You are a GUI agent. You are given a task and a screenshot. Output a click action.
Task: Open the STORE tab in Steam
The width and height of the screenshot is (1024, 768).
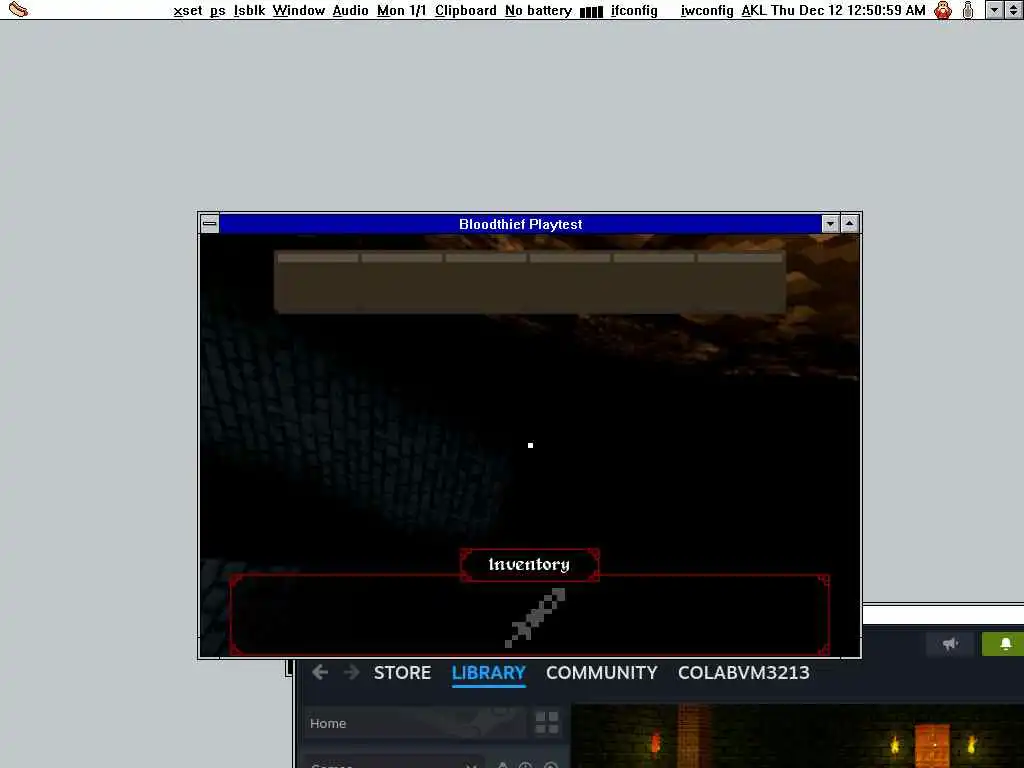(x=402, y=673)
